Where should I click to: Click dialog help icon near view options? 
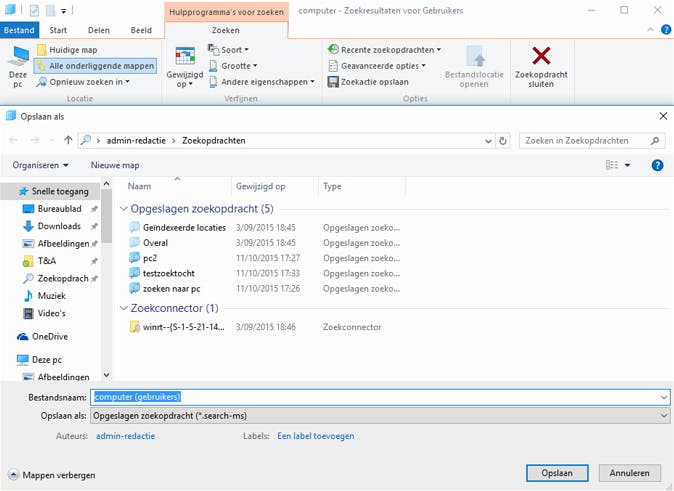click(657, 165)
